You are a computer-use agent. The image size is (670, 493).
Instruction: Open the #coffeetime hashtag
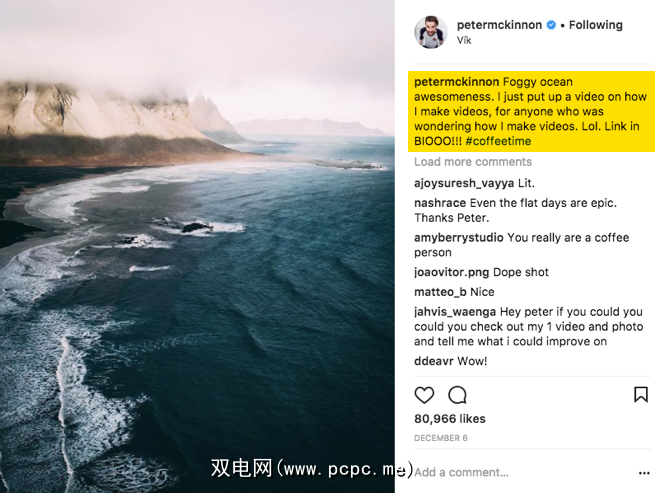(498, 141)
